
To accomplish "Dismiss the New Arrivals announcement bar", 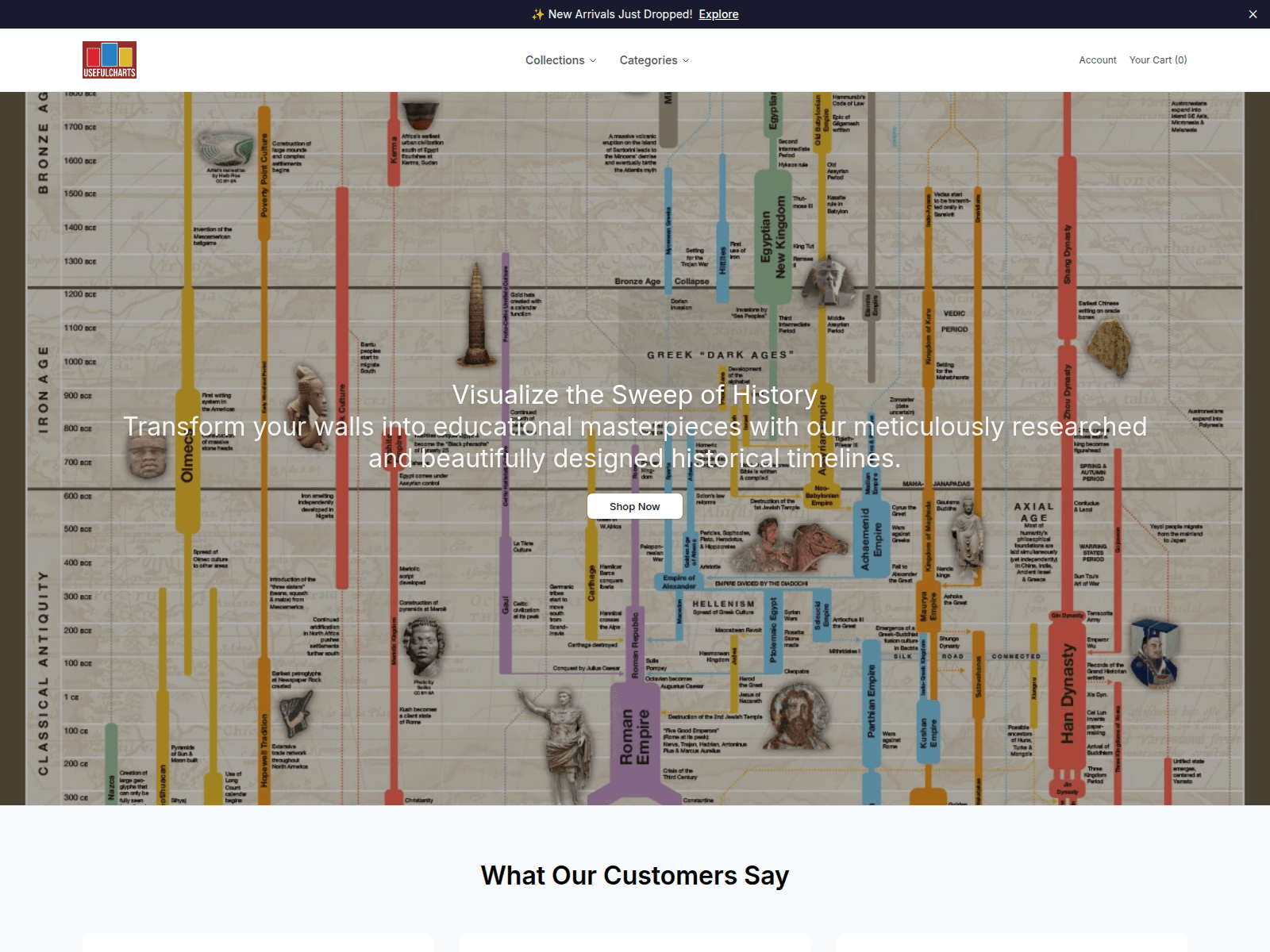I will (x=1253, y=14).
